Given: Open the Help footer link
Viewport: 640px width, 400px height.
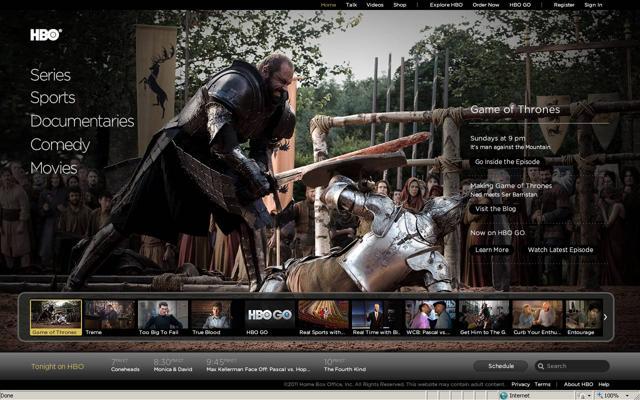Looking at the screenshot, I should point(604,384).
